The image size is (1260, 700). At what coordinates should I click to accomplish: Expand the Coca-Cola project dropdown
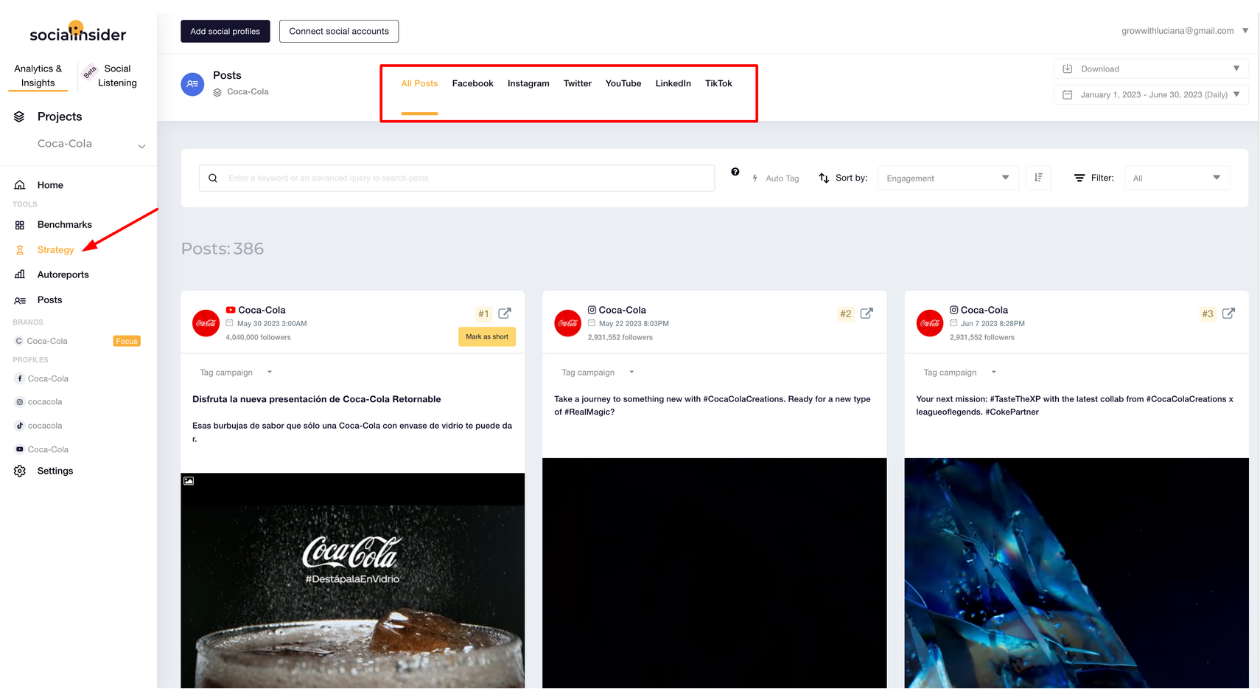tap(141, 146)
